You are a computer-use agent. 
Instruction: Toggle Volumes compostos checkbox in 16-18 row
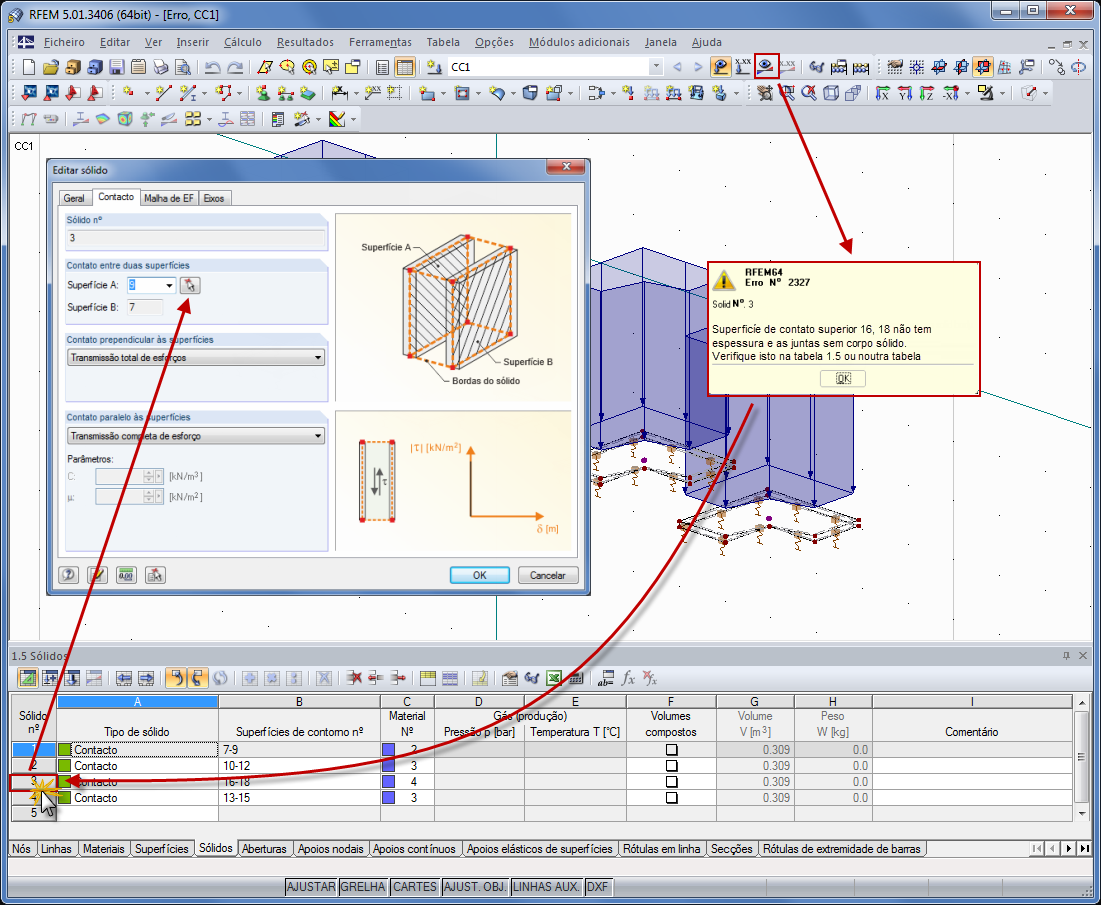pos(671,781)
